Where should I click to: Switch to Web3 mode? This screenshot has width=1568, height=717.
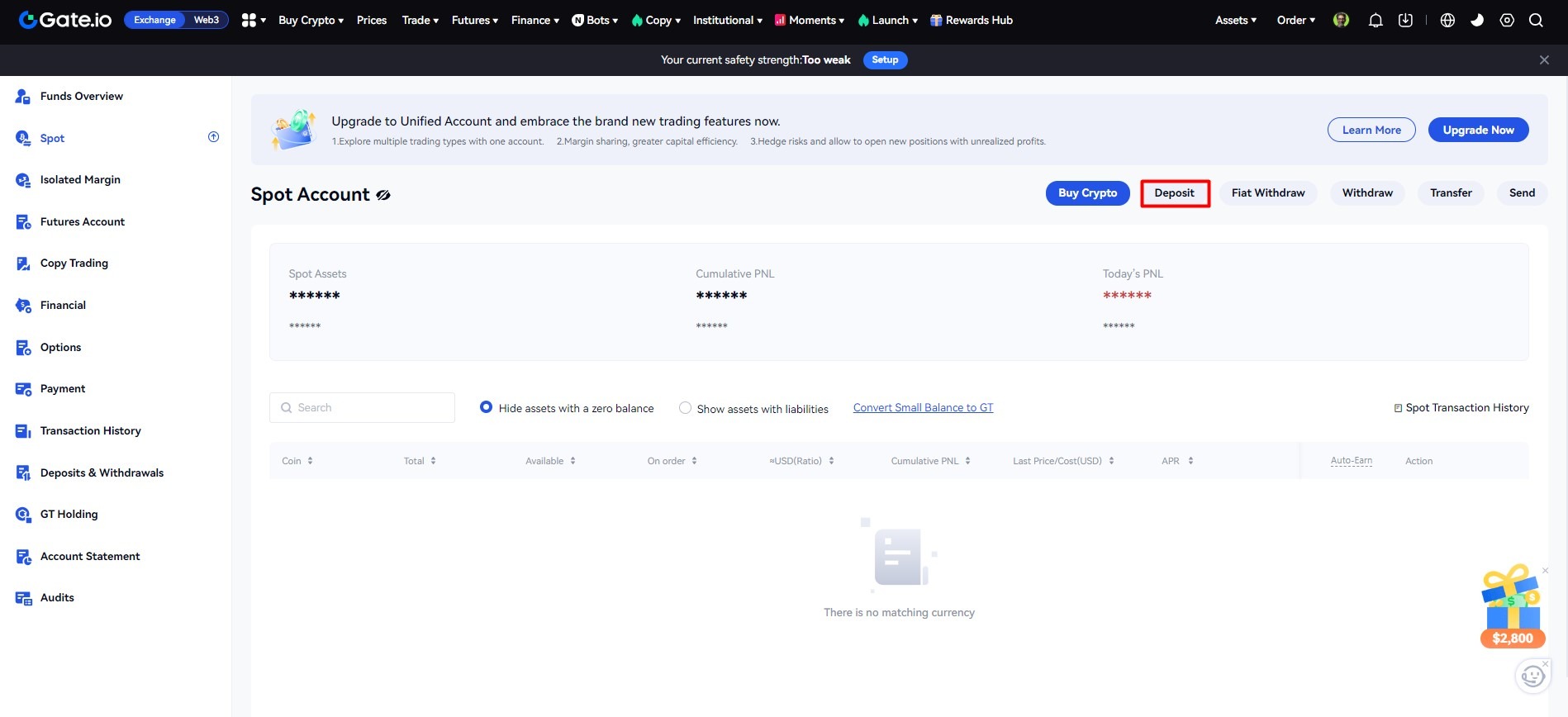207,20
